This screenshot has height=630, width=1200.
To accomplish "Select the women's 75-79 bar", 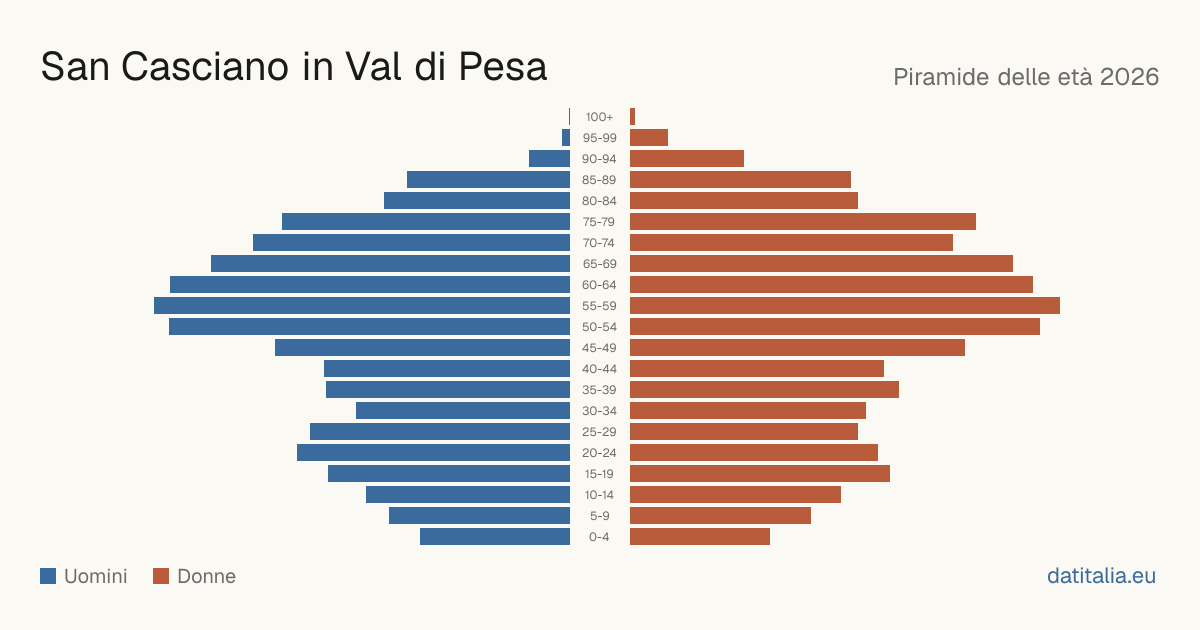I will tap(803, 222).
